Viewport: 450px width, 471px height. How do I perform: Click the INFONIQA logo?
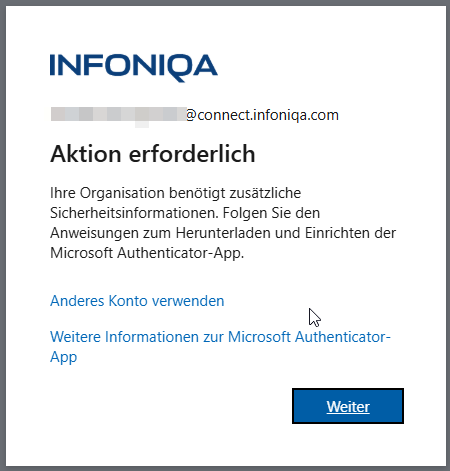tap(134, 67)
